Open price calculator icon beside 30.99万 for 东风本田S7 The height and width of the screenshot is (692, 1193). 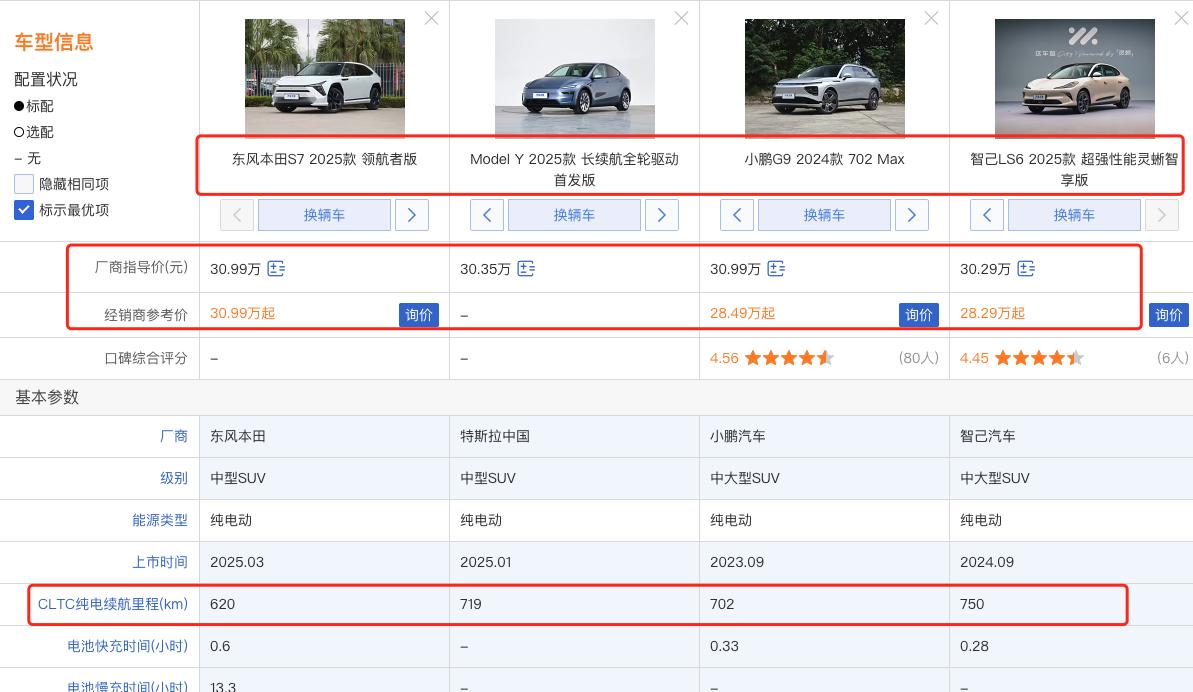coord(276,268)
